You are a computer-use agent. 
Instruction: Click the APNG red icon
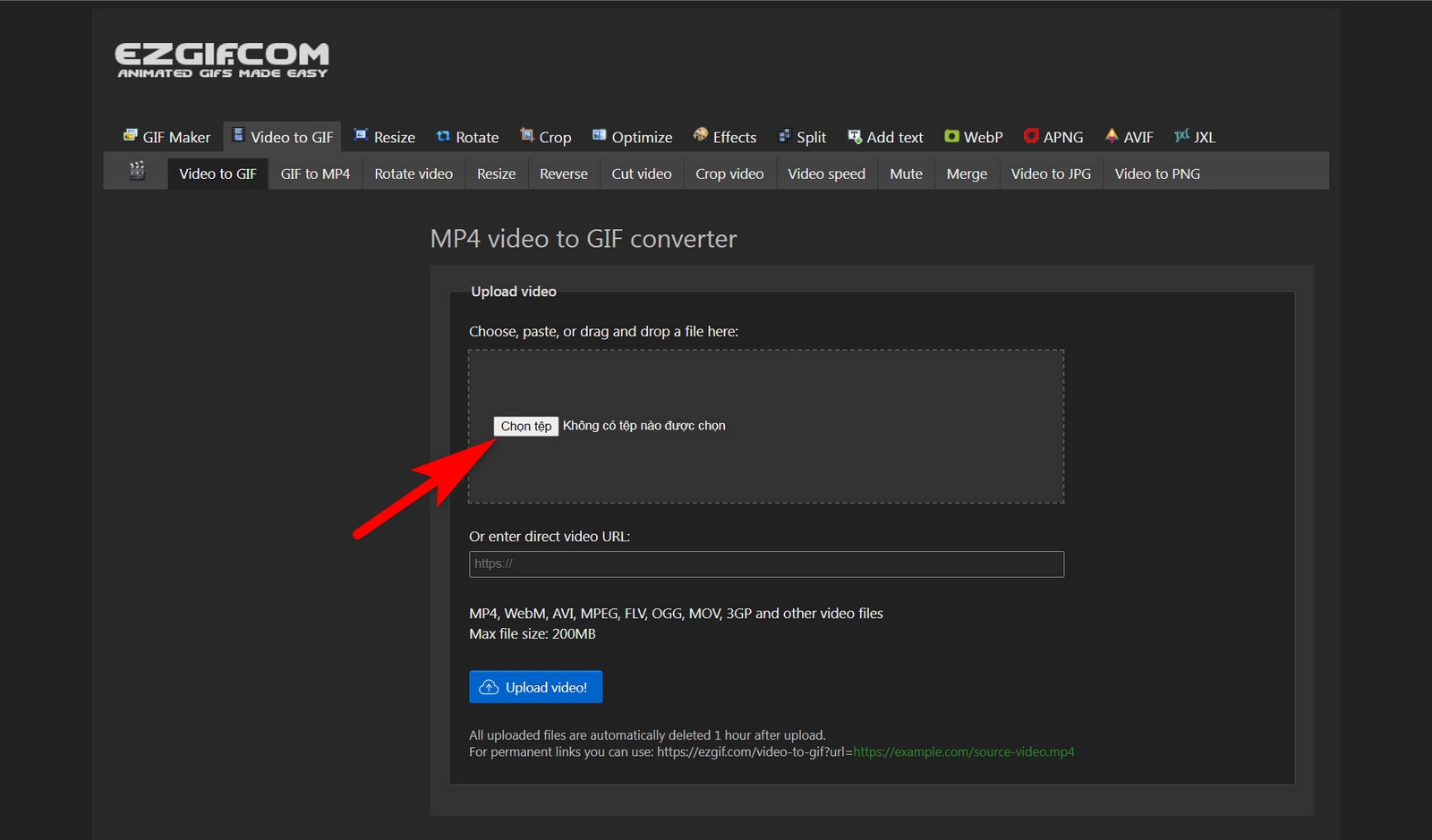1031,136
